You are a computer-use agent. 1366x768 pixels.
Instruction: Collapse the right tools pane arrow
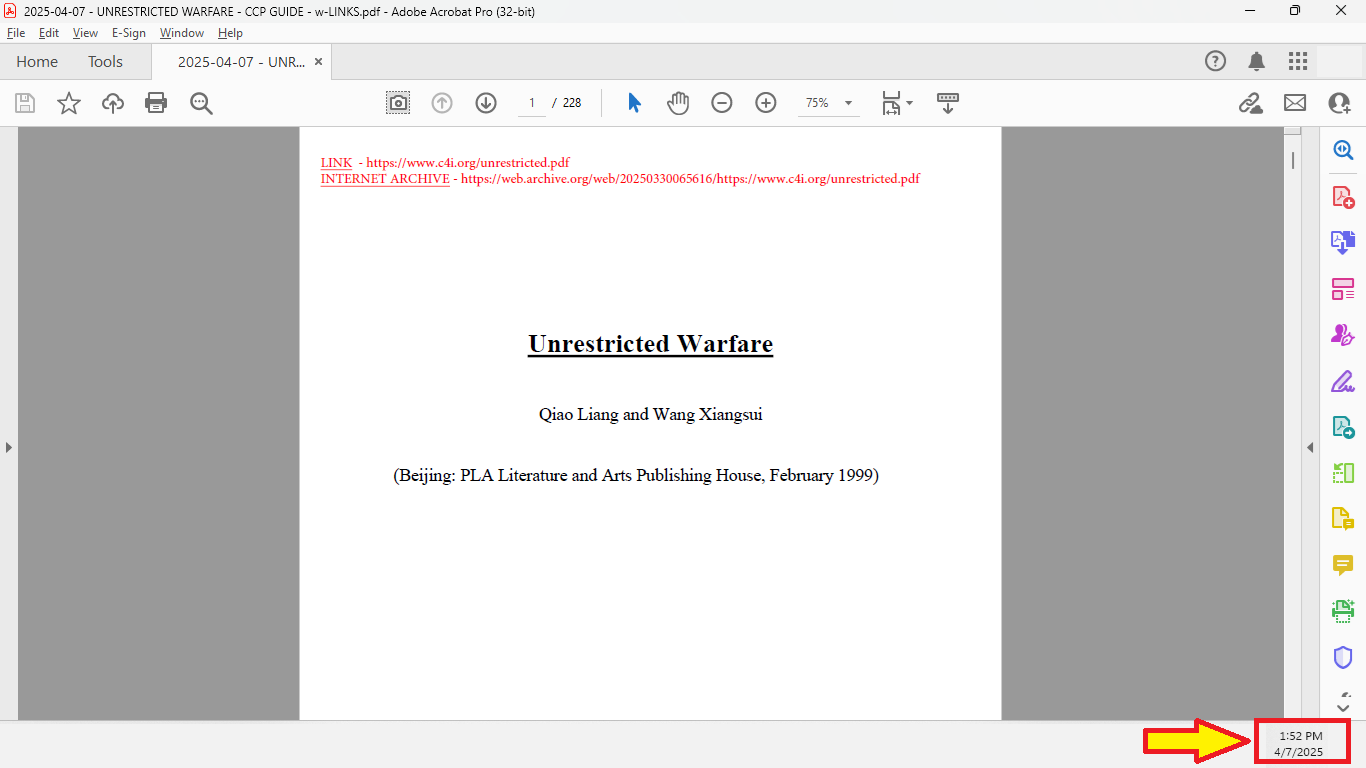coord(1310,447)
